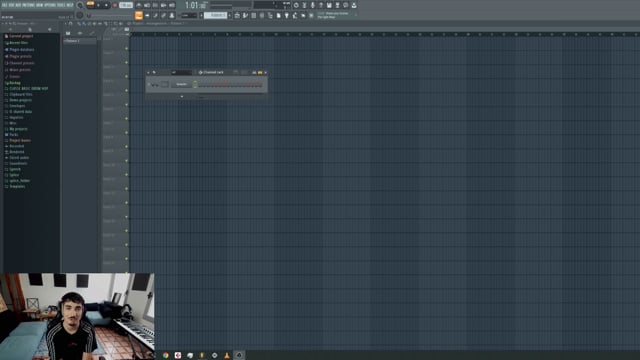Open the Channel rack options menu arrow
Image resolution: width=640 pixels, height=360 pixels.
coord(149,72)
